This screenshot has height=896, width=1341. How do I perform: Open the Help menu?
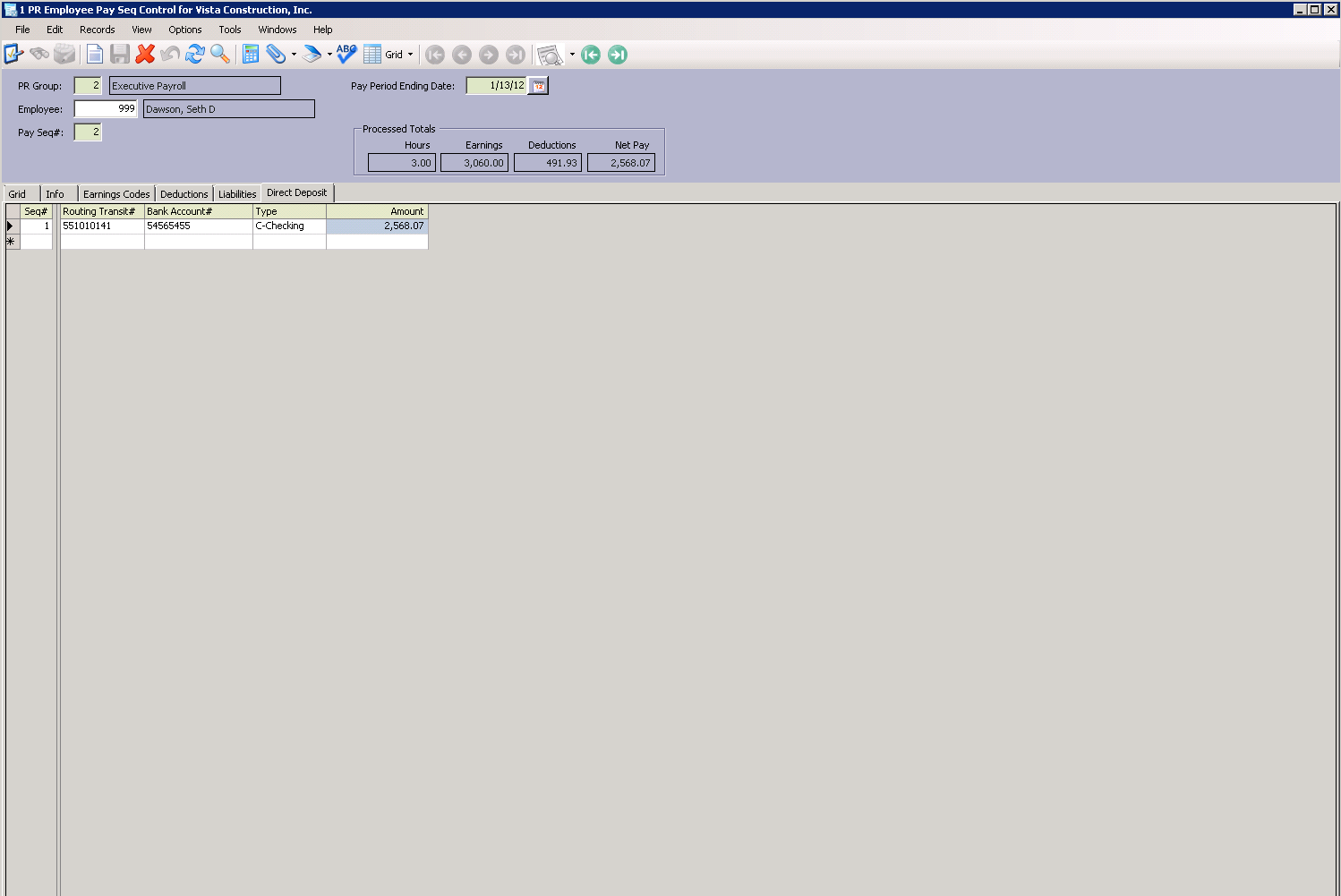tap(323, 30)
